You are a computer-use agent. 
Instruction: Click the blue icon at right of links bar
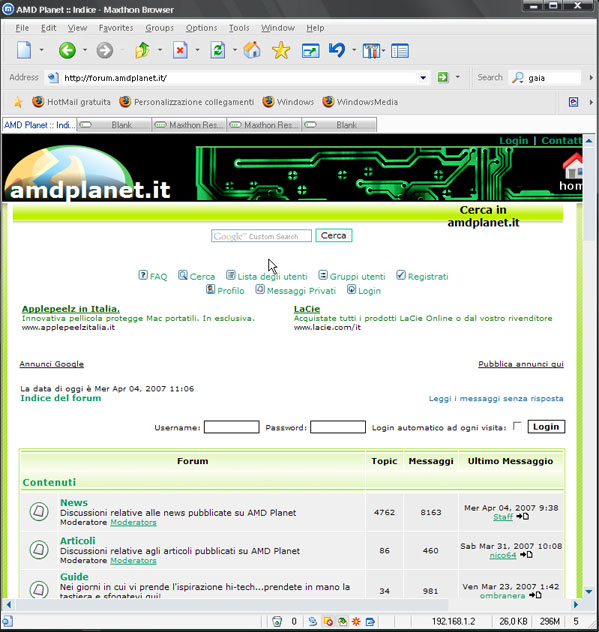pyautogui.click(x=573, y=102)
